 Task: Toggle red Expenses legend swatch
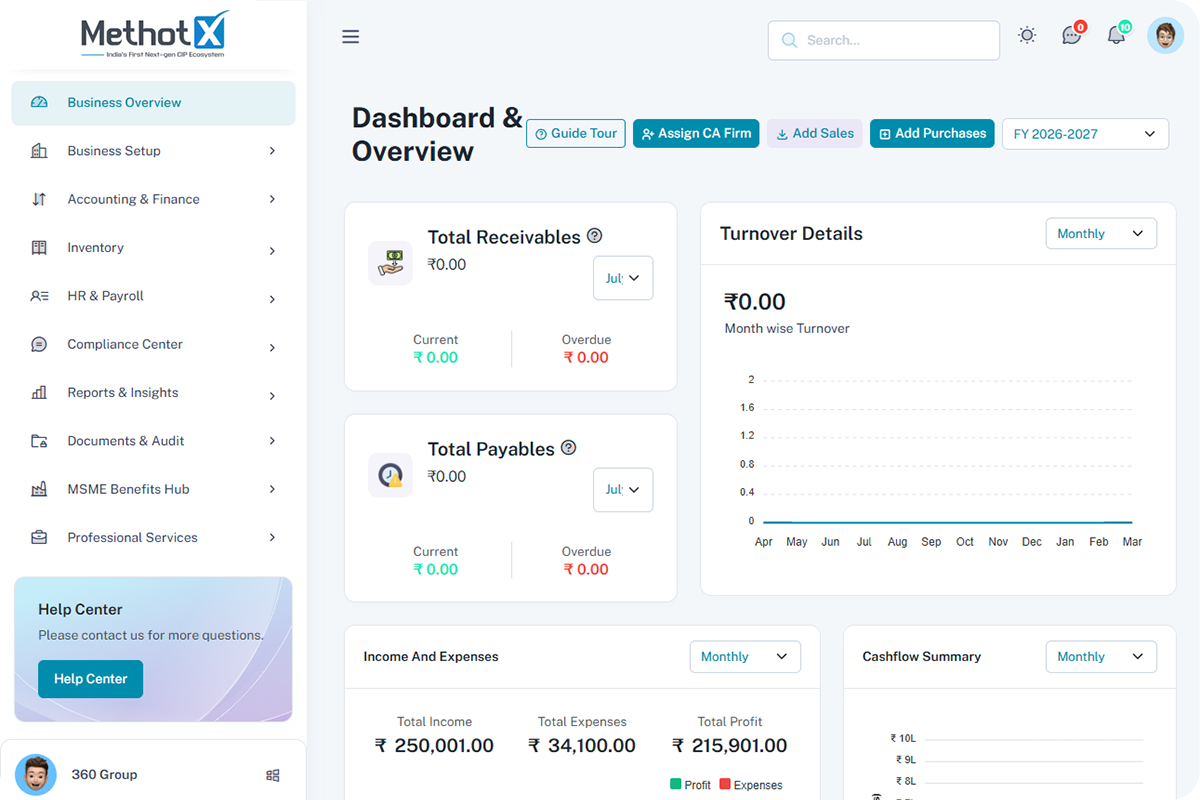[x=725, y=785]
